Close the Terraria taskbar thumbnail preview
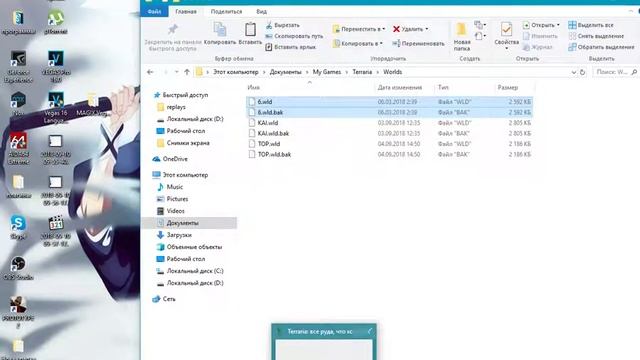The width and height of the screenshot is (640, 360). point(370,331)
